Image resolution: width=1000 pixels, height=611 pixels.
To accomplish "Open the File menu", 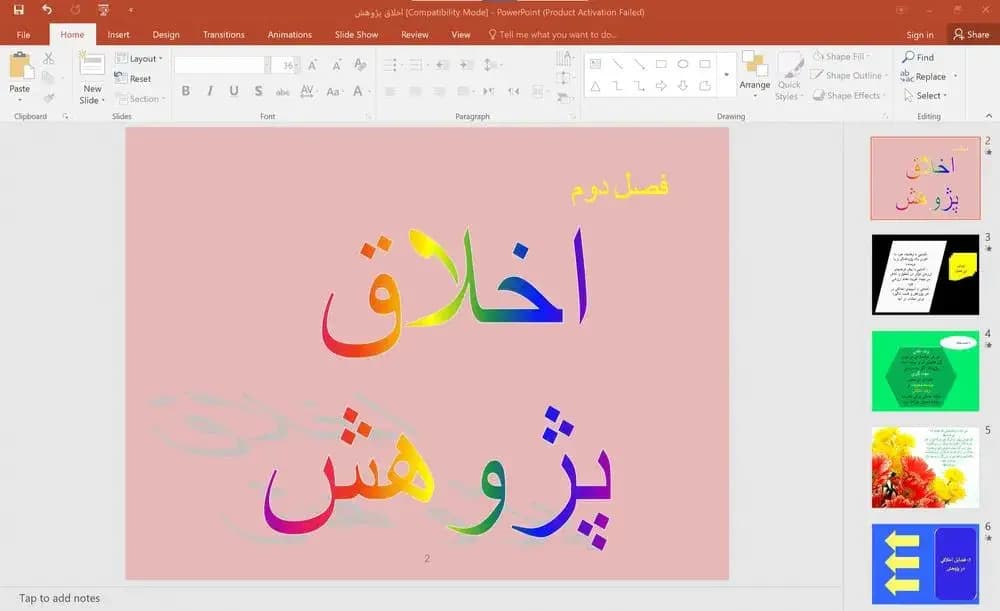I will click(x=24, y=34).
